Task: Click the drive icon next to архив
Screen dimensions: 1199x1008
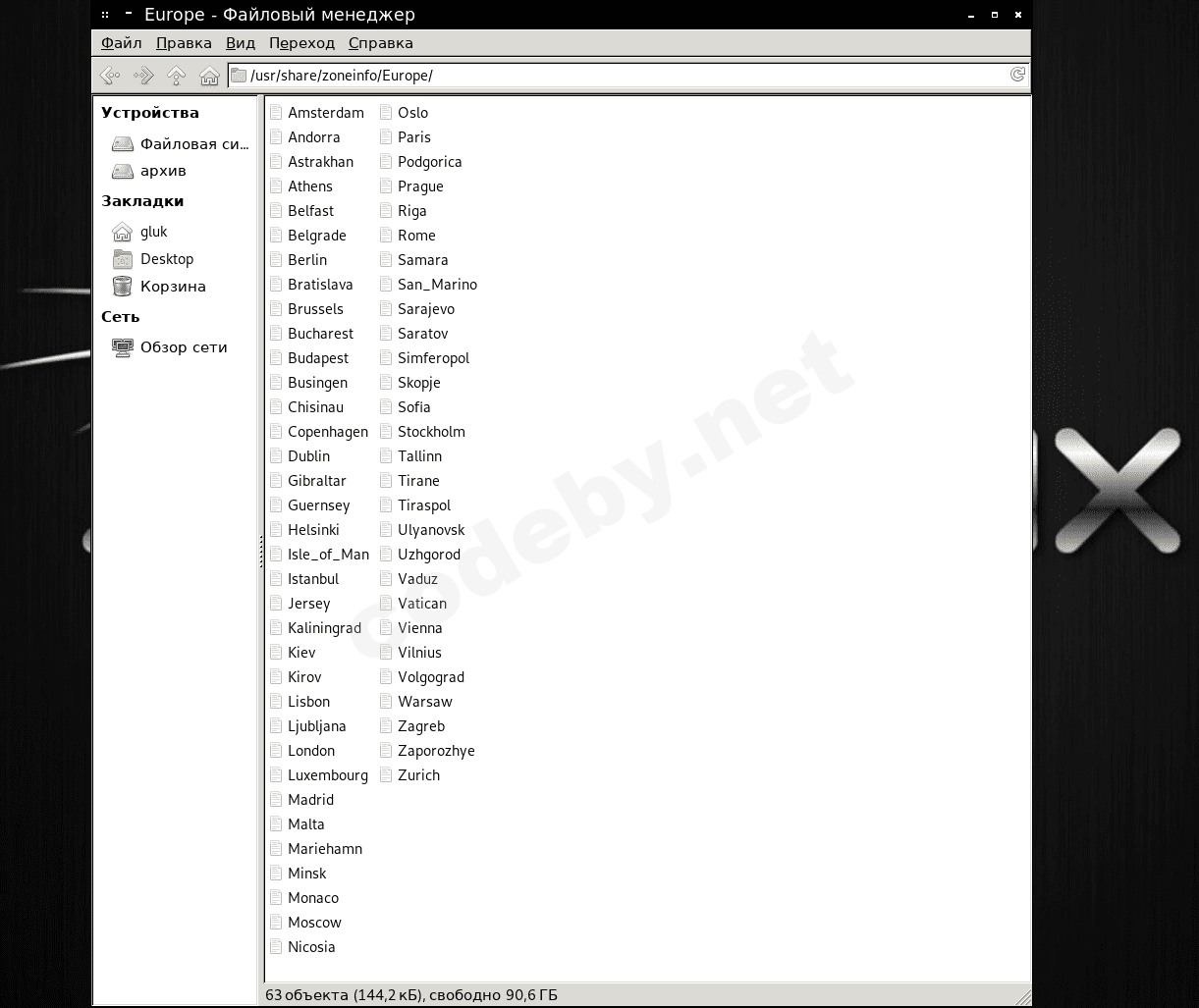Action: (x=122, y=172)
